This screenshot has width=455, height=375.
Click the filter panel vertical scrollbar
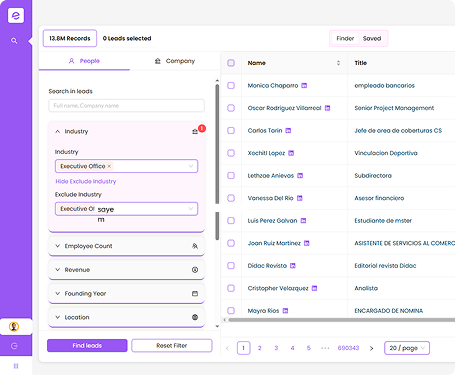click(x=217, y=162)
